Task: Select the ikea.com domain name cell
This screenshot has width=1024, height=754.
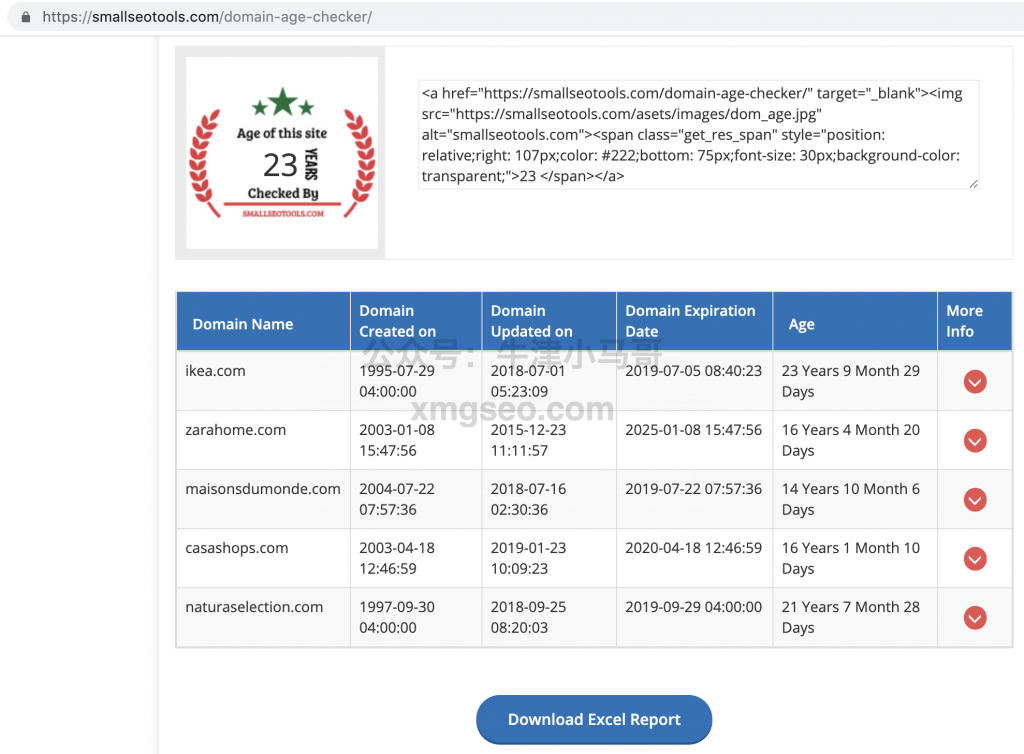Action: pos(263,381)
